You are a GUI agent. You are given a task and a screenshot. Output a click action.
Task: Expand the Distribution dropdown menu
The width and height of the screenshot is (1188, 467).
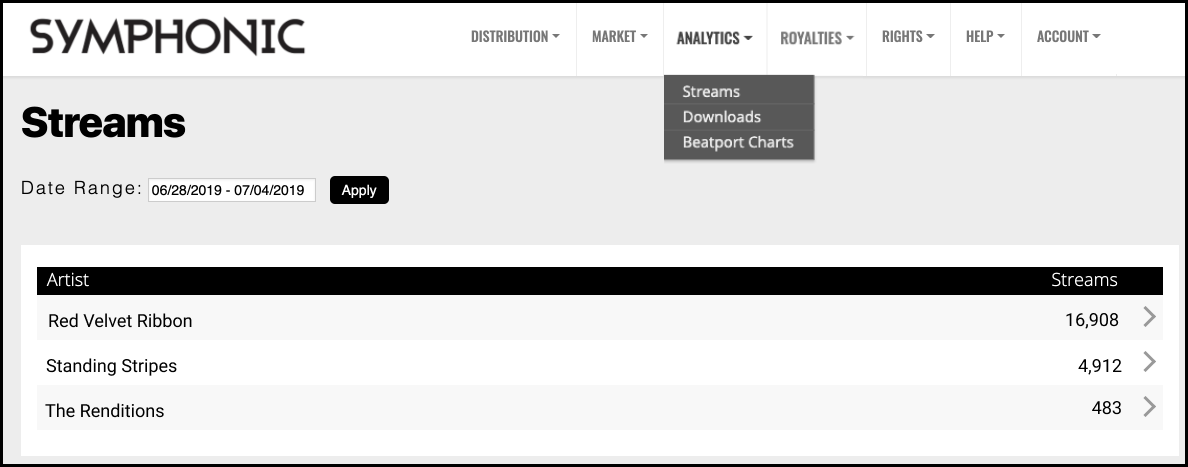[515, 36]
